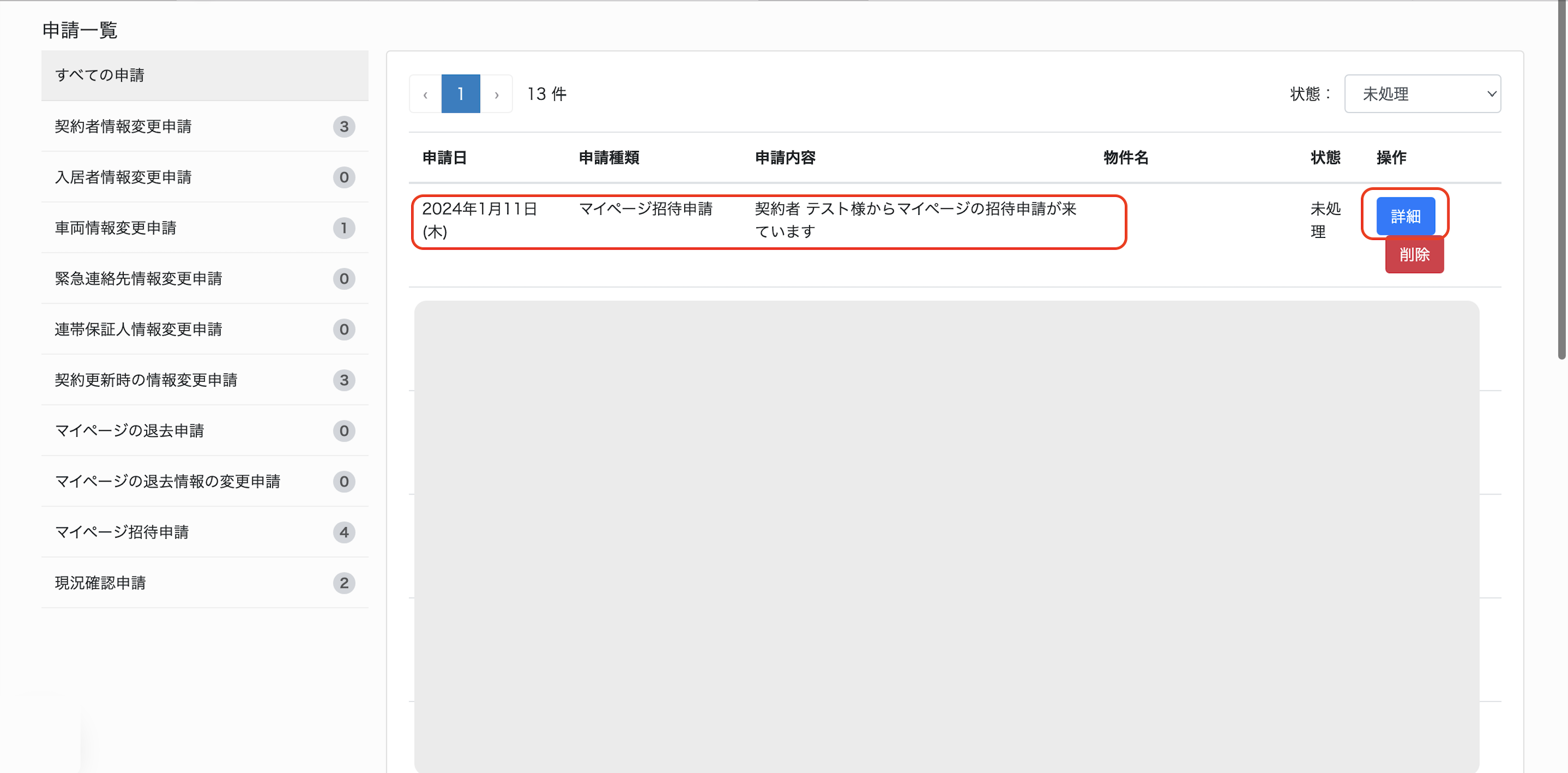Open 現況確認申請 list

(x=204, y=583)
